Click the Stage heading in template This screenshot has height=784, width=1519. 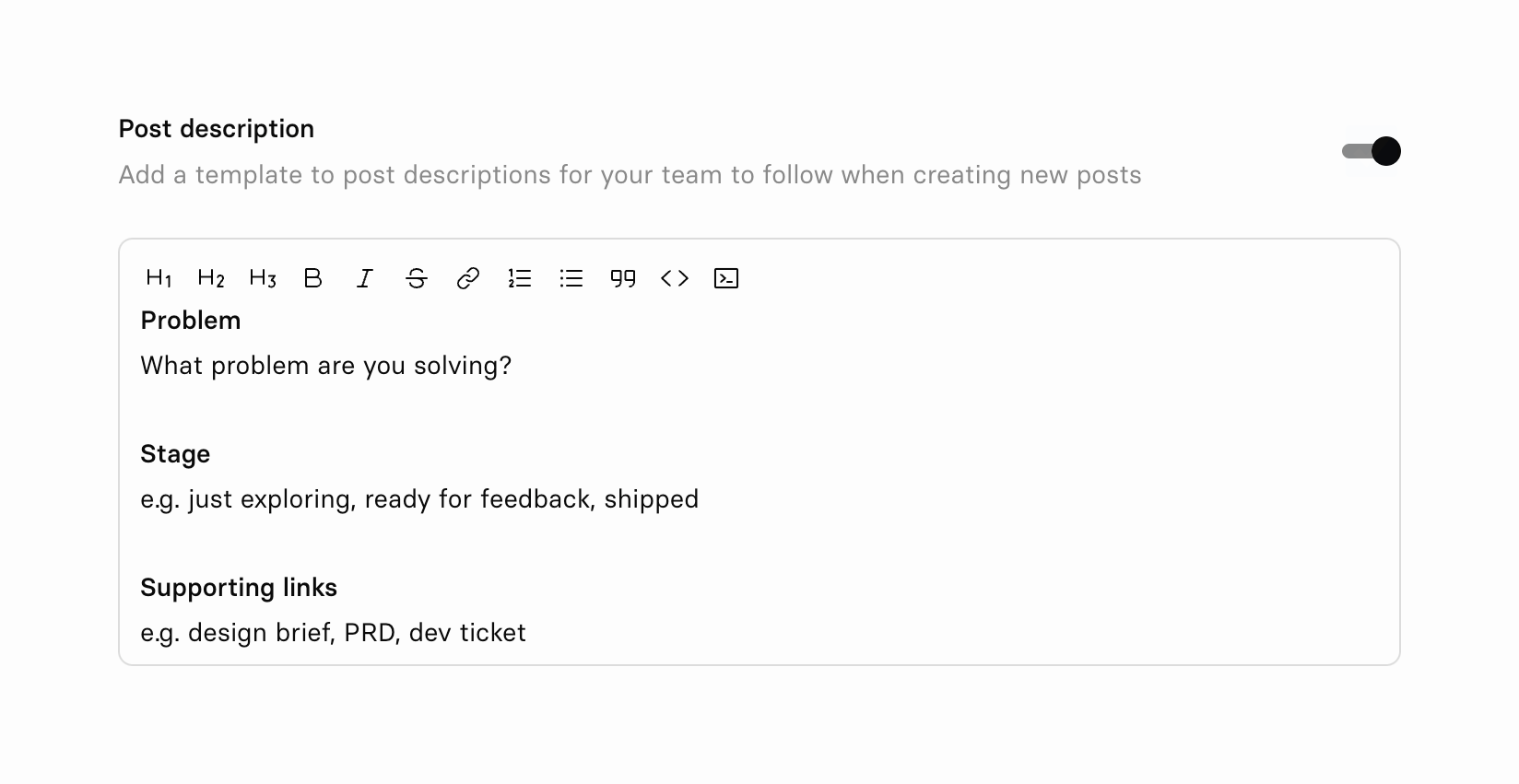175,454
